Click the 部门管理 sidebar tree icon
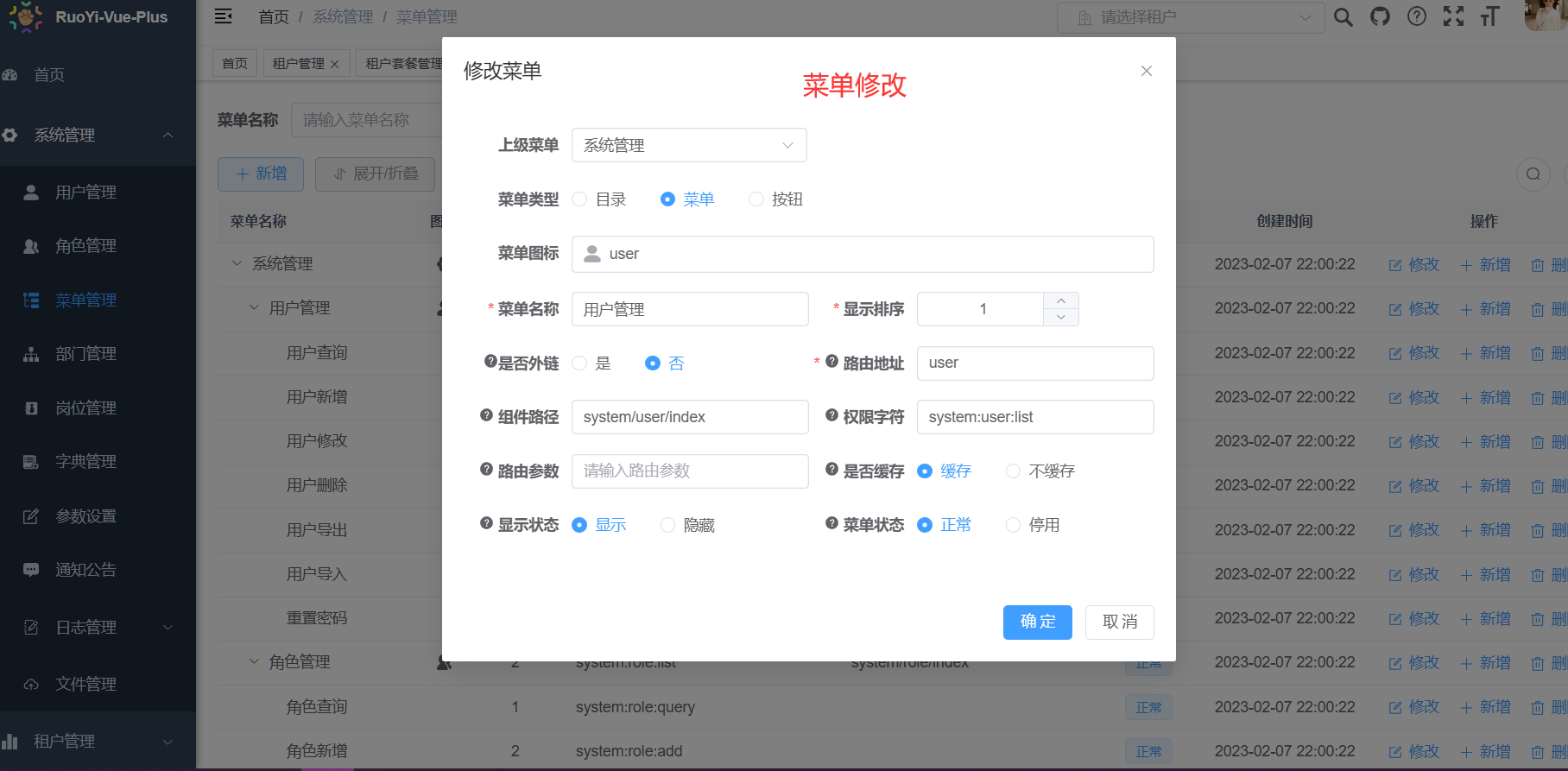1568x771 pixels. click(x=31, y=354)
